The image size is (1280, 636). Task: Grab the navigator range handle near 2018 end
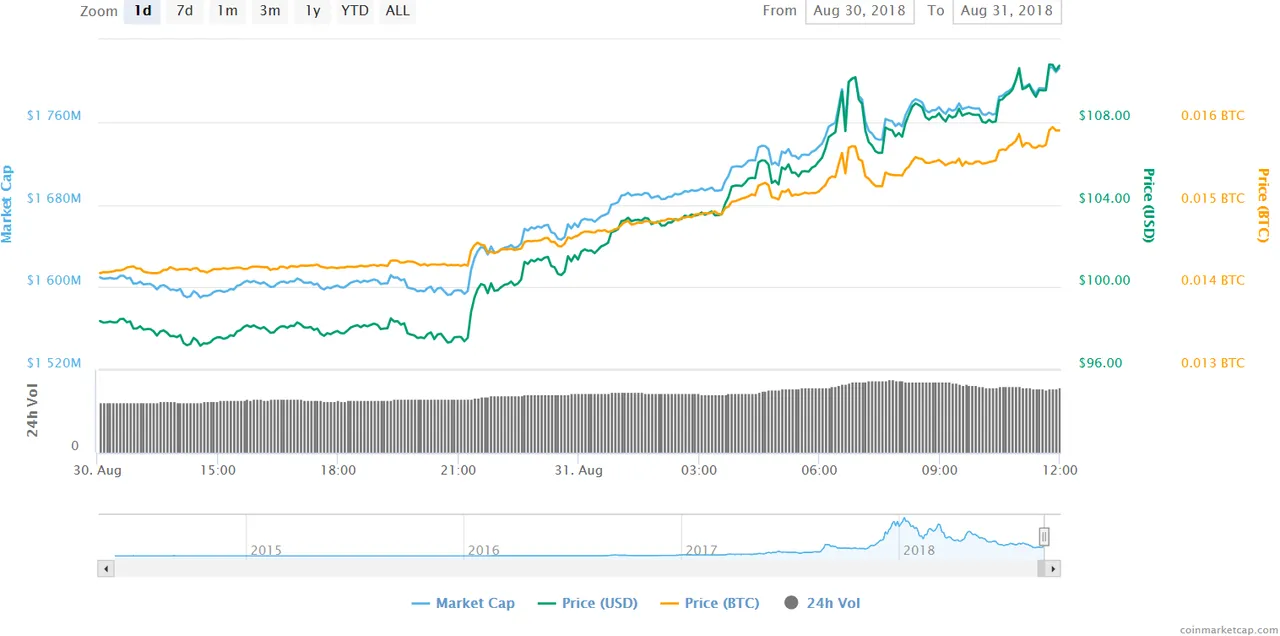[x=1044, y=537]
